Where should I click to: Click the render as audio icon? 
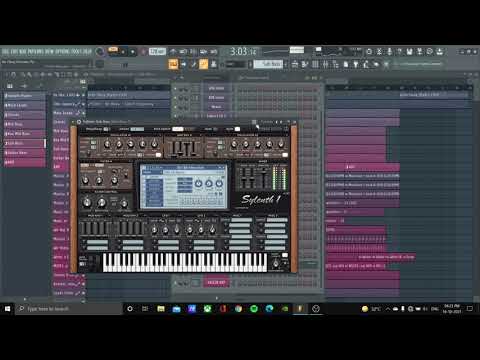pos(419,51)
